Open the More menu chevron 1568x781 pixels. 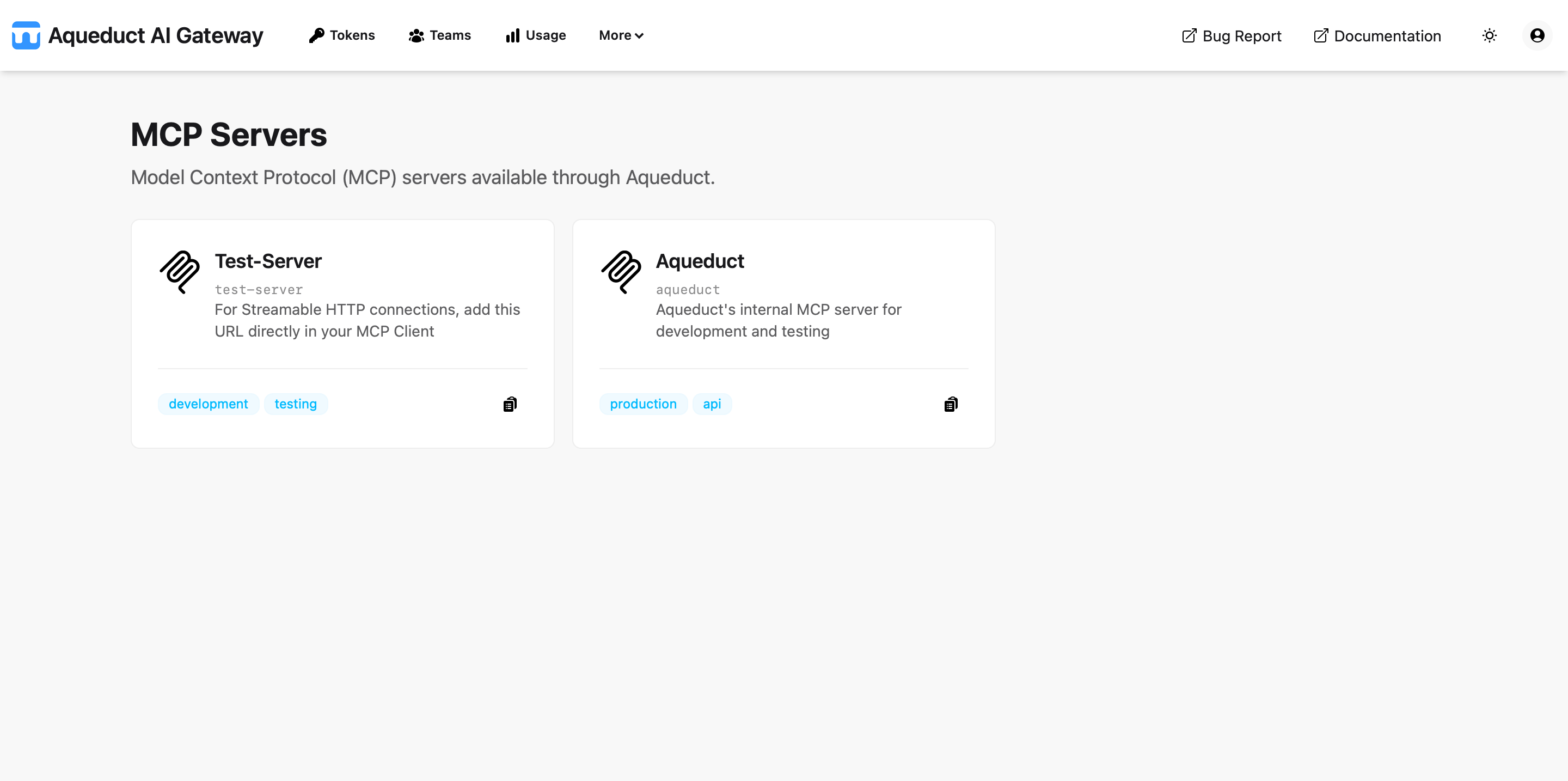(x=639, y=35)
